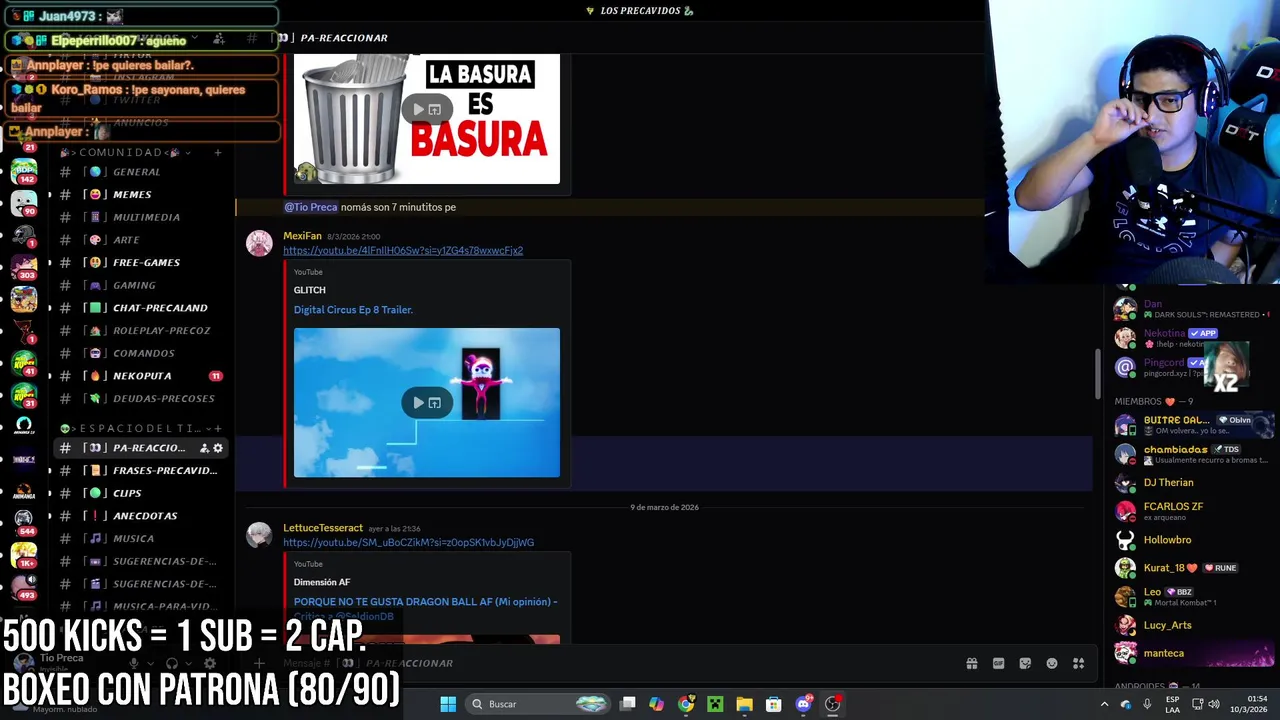Viewport: 1280px width, 720px height.
Task: Open the server icon with 90 badge
Action: [x=24, y=203]
